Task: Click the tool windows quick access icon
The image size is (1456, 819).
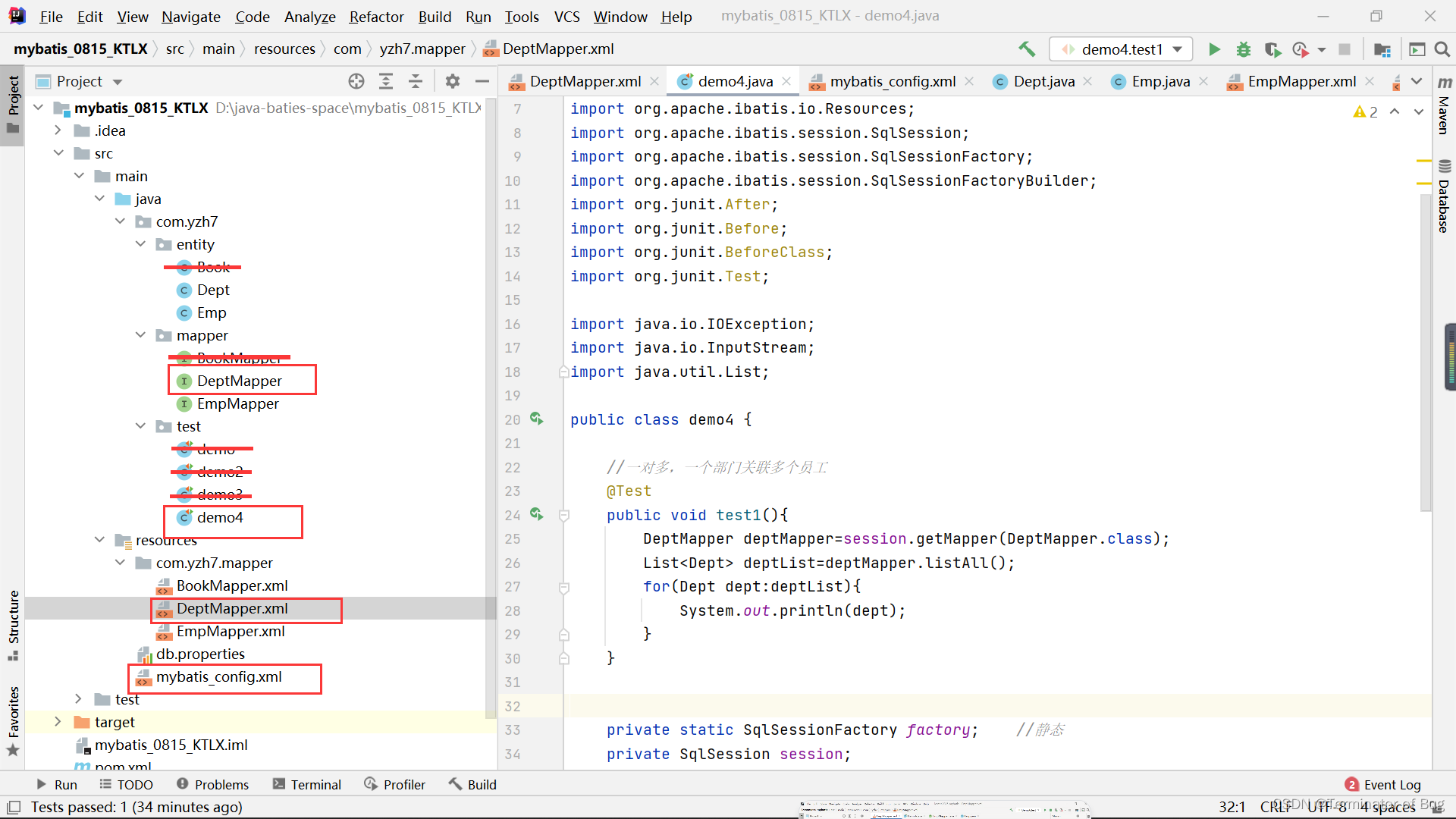Action: coord(14,807)
